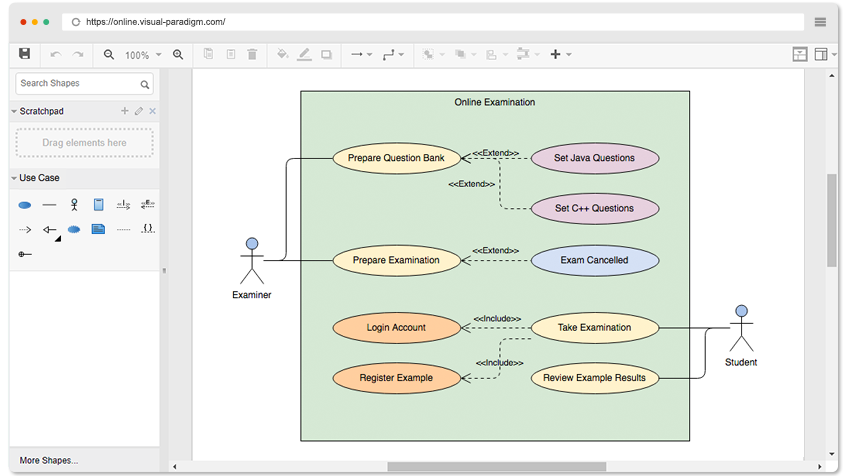The image size is (848, 476).
Task: Select the Set Java Questions use case
Action: pyautogui.click(x=595, y=158)
